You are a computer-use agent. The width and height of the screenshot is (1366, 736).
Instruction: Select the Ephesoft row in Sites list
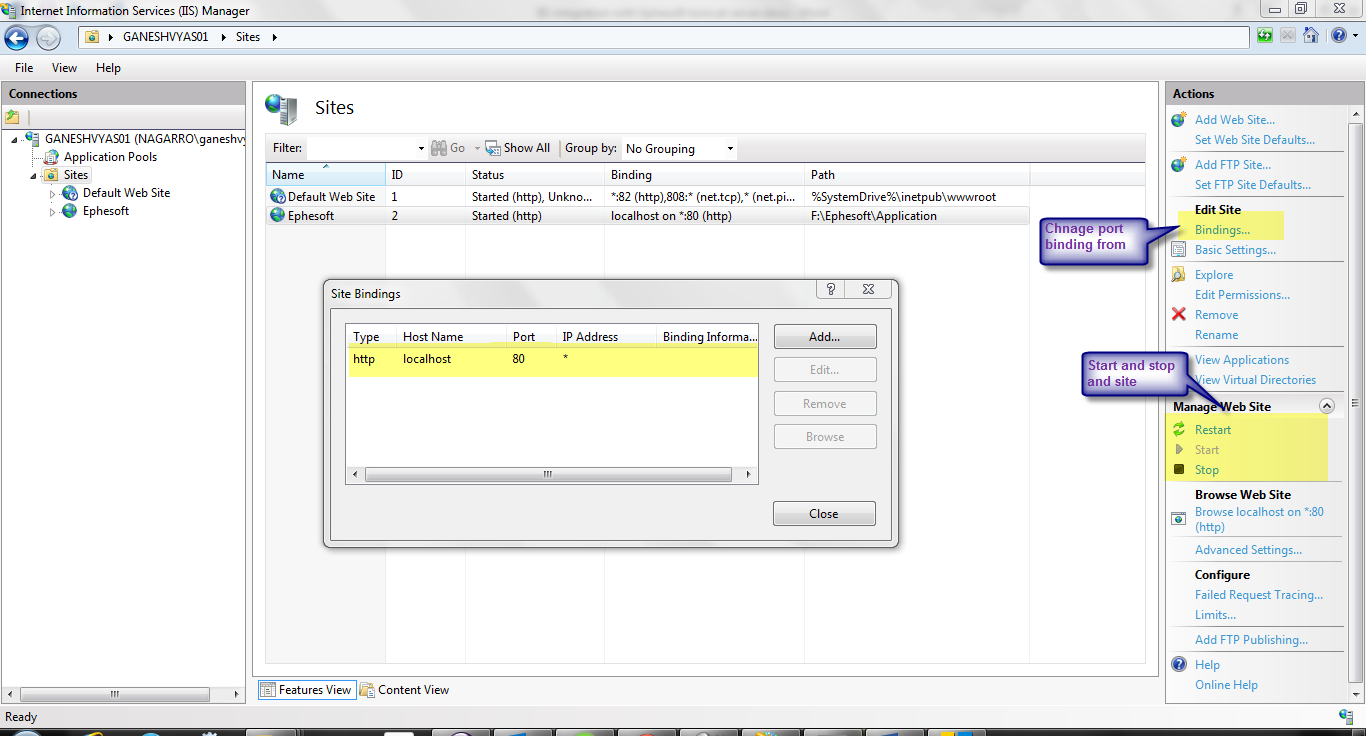click(647, 215)
